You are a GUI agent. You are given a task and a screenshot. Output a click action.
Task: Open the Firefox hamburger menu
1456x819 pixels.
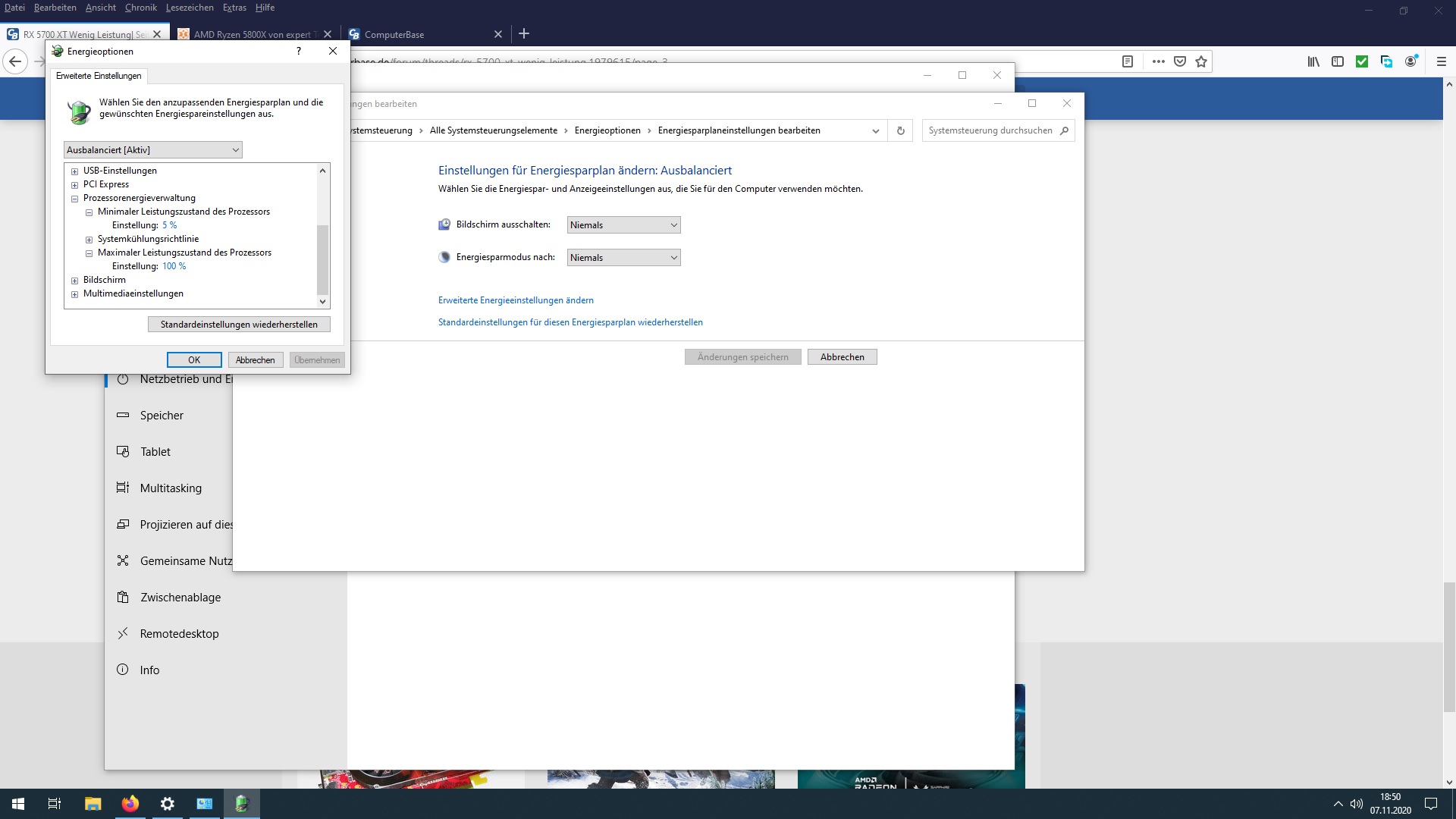tap(1442, 61)
